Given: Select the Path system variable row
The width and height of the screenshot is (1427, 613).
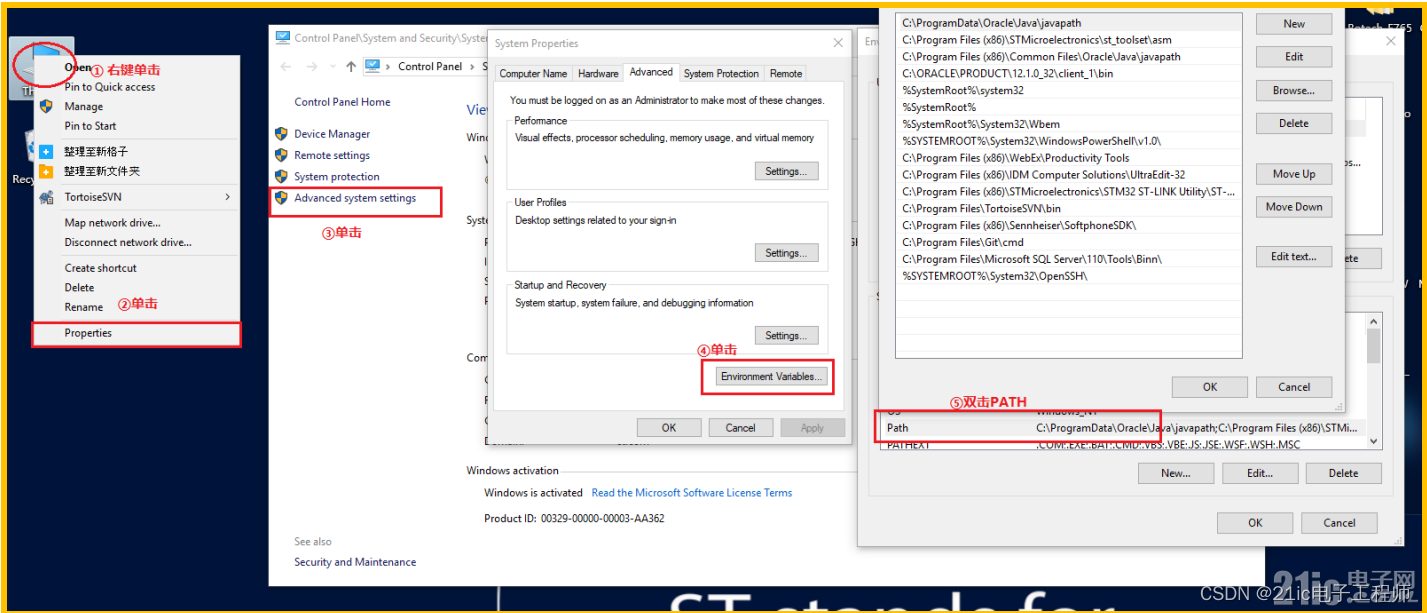Looking at the screenshot, I should (1121, 428).
